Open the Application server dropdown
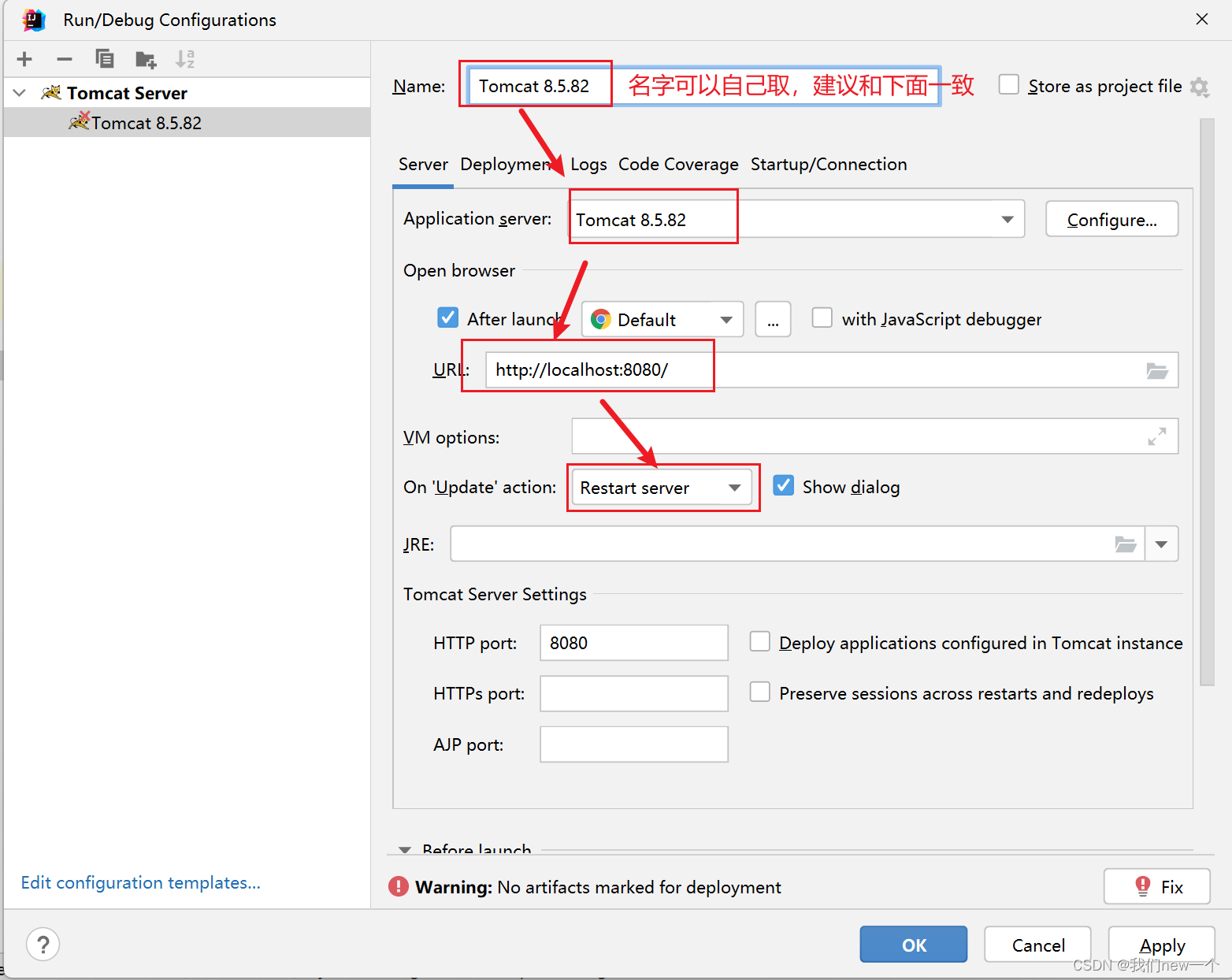This screenshot has height=980, width=1232. pyautogui.click(x=1007, y=219)
